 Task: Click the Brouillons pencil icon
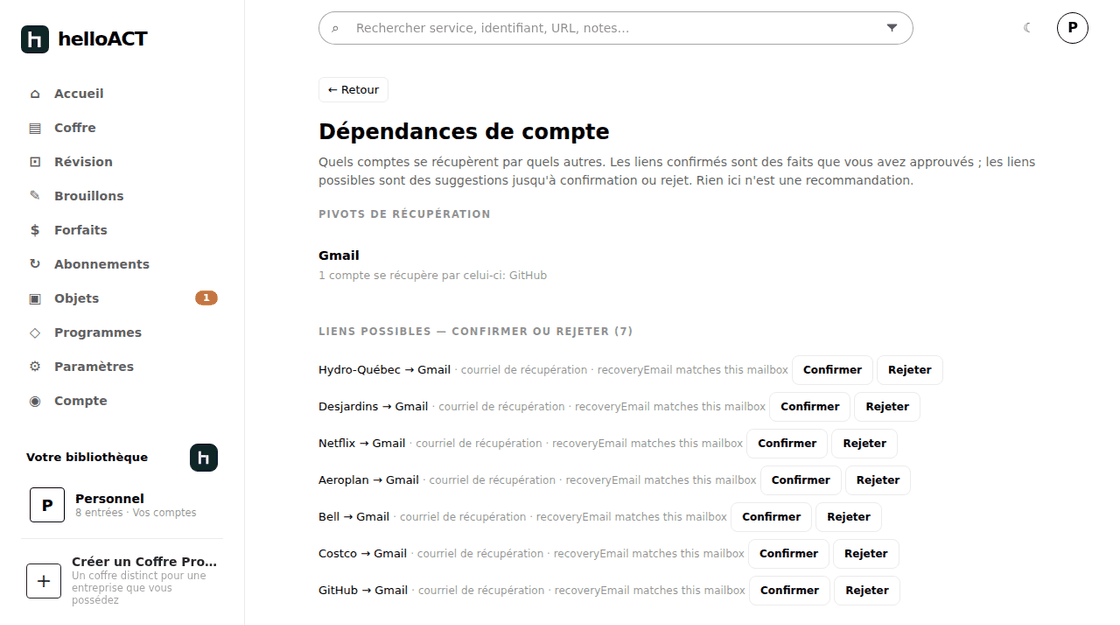[x=35, y=196]
